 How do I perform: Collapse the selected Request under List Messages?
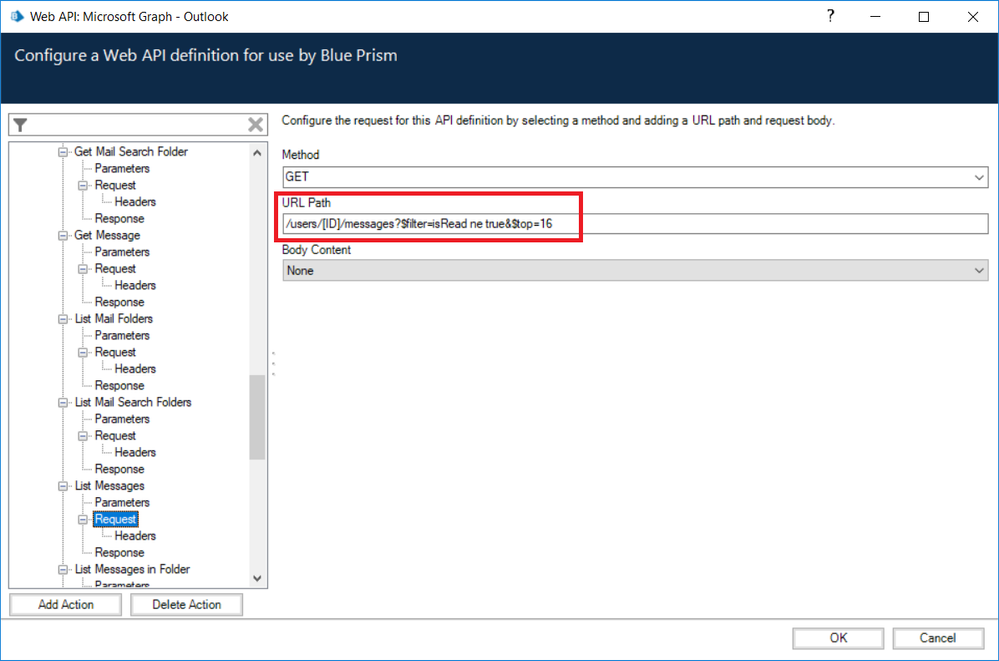[x=83, y=519]
